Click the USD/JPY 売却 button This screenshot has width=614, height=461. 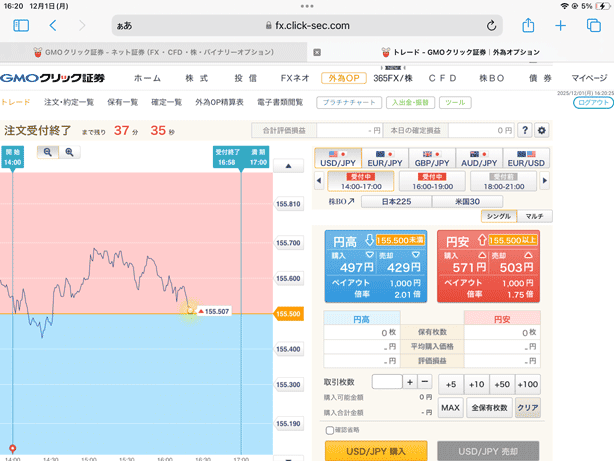(x=488, y=451)
